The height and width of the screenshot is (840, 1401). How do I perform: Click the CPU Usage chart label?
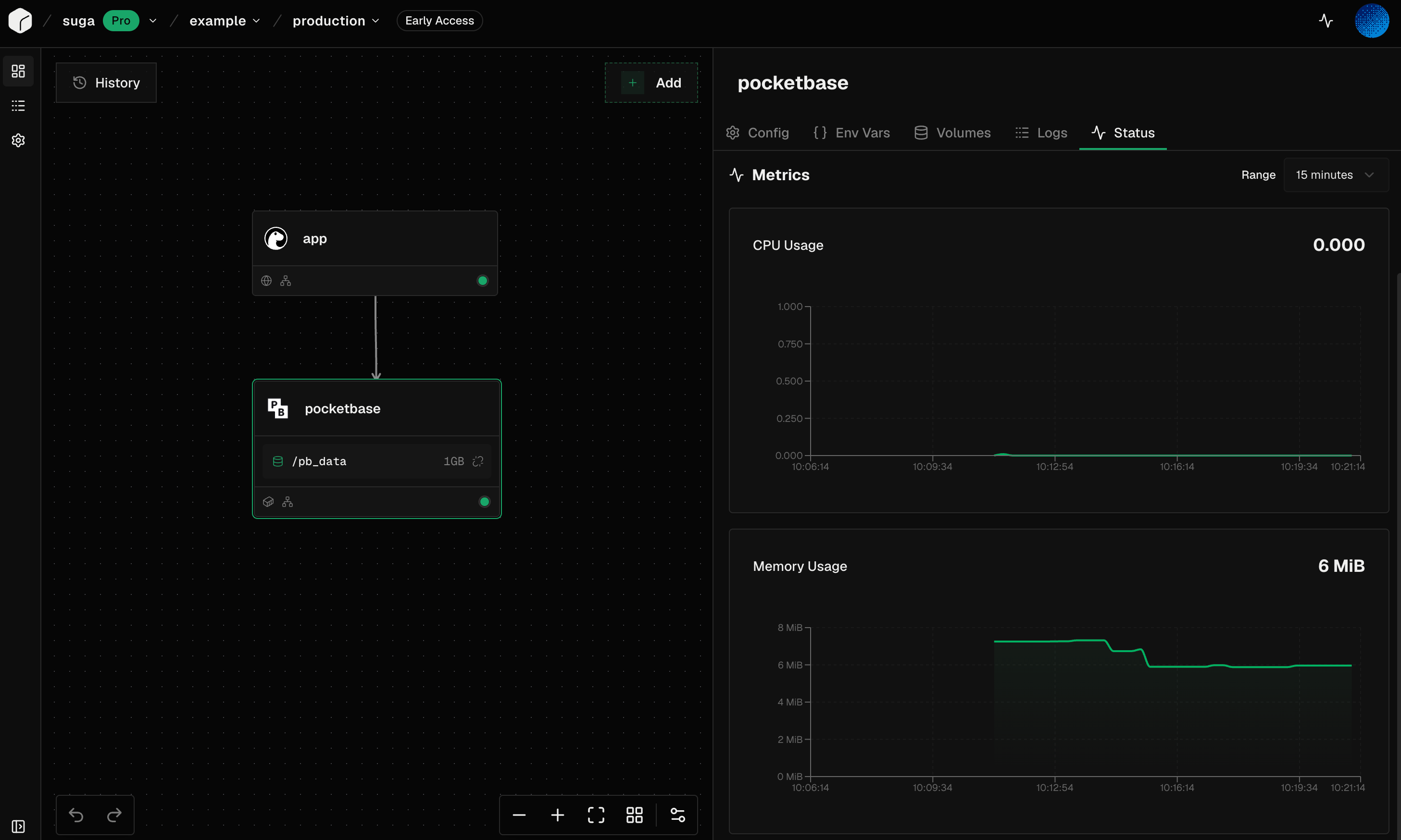pyautogui.click(x=788, y=245)
